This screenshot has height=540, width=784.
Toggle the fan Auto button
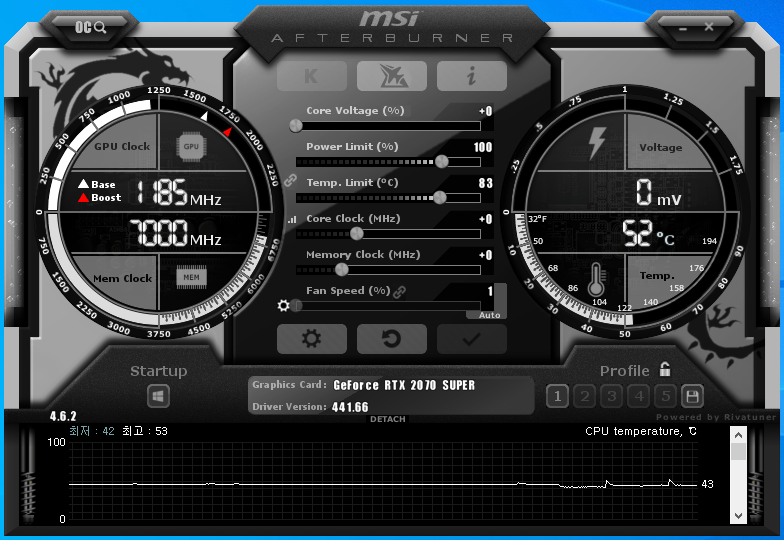tap(489, 315)
